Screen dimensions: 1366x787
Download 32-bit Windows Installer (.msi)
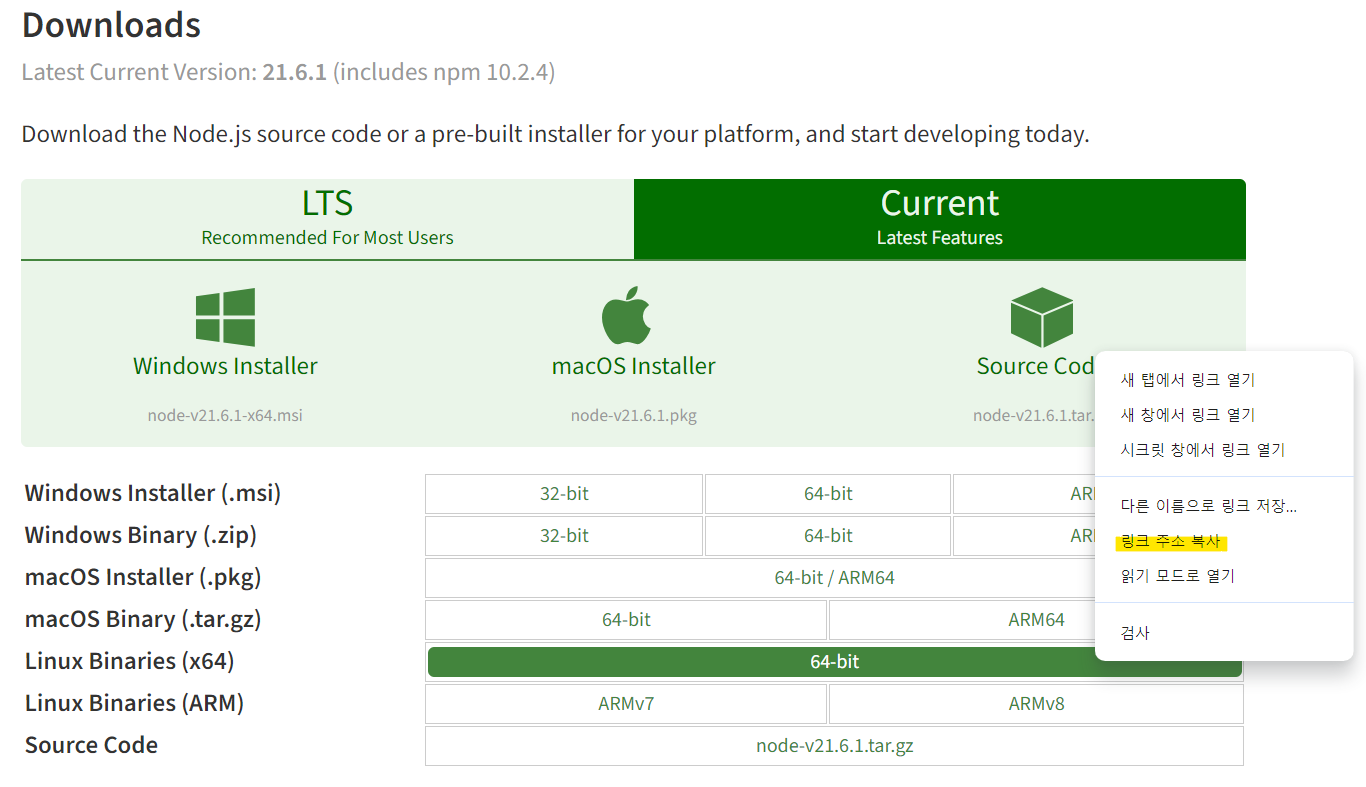564,494
